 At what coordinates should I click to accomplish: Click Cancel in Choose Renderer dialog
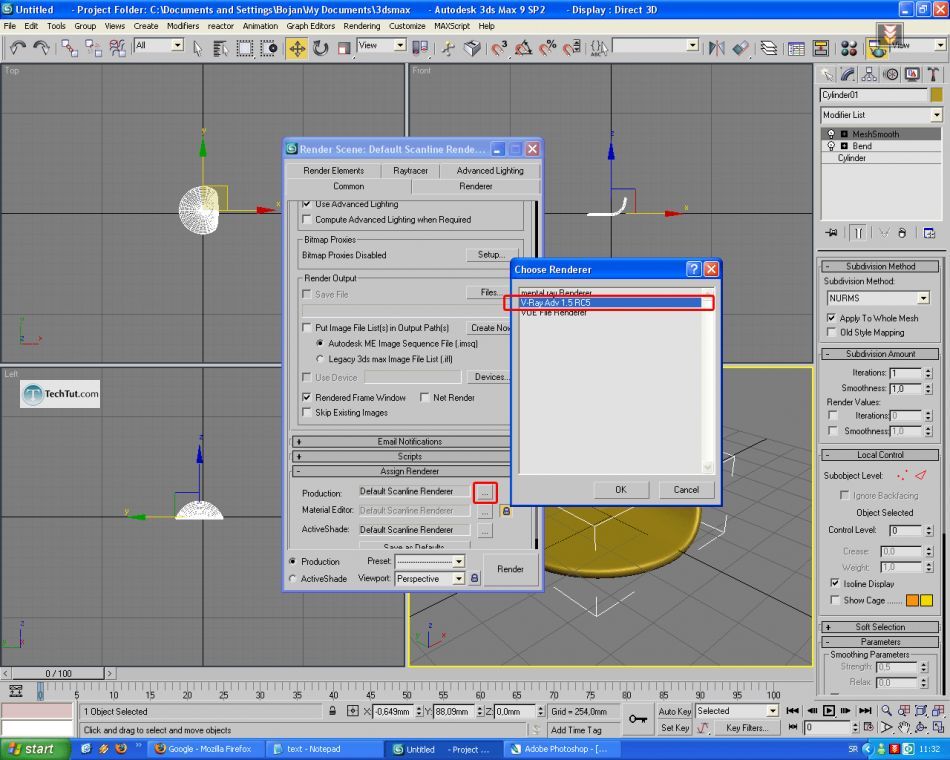pos(686,490)
